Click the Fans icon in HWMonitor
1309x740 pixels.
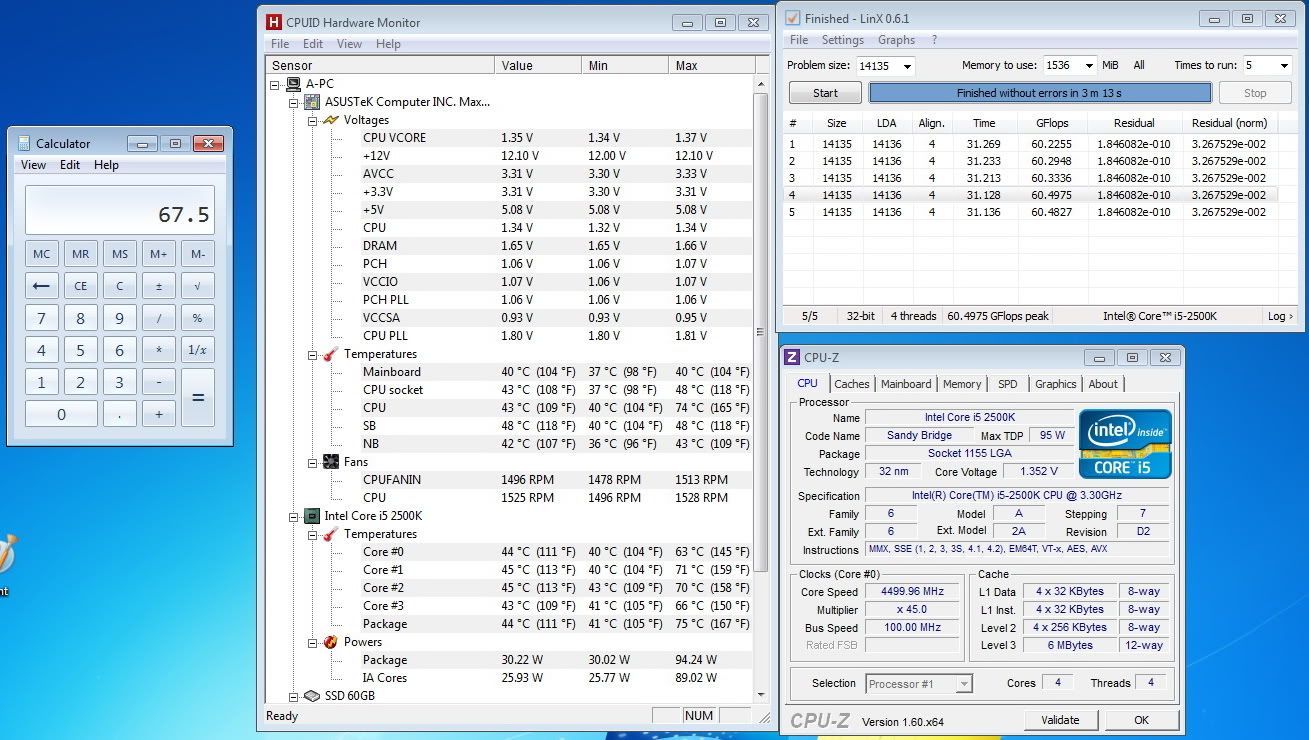click(331, 462)
